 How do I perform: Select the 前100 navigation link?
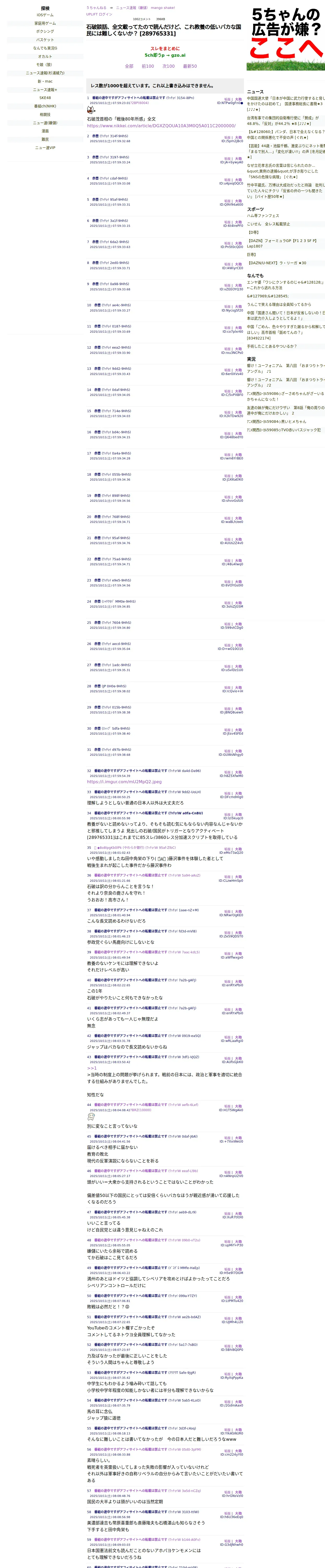coord(148,66)
